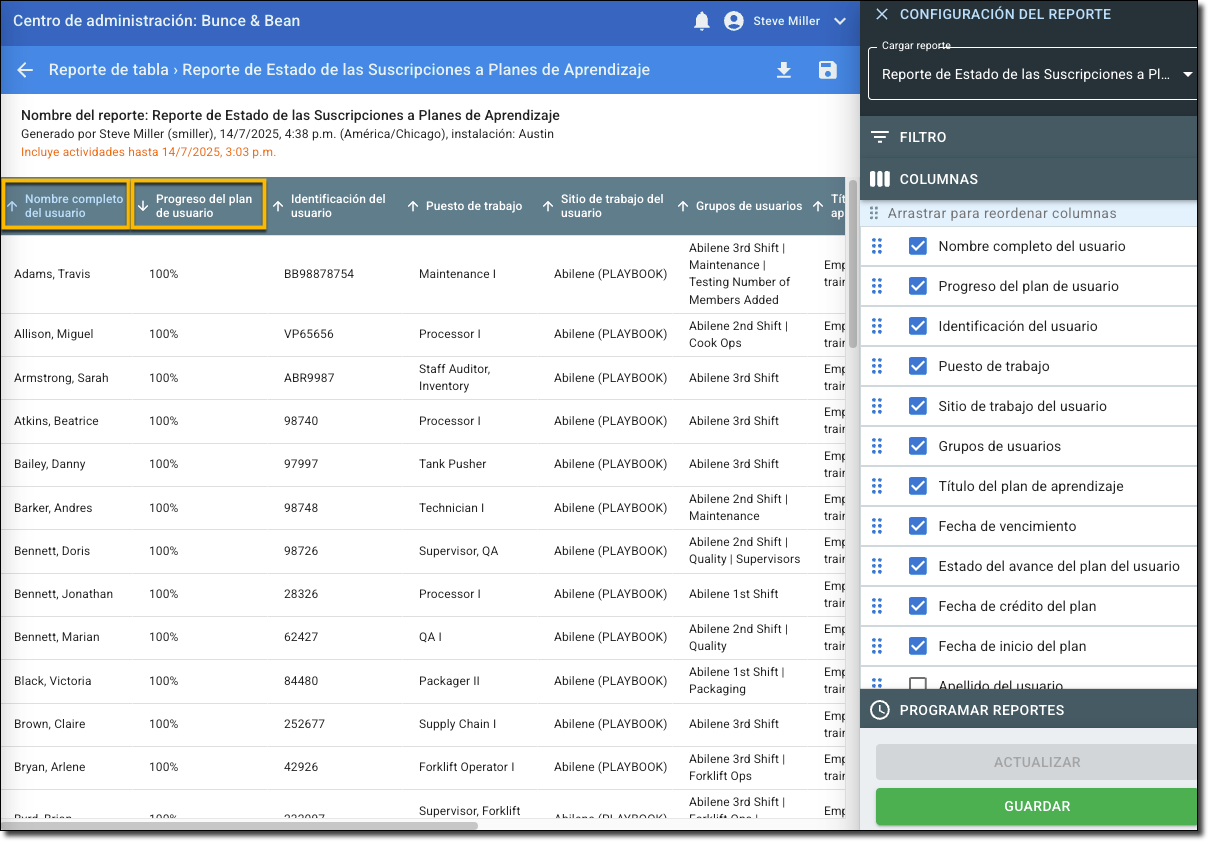Screen dimensions: 1208x841
Task: Click the back arrow next to Reporte de tabla
Action: [x=25, y=70]
